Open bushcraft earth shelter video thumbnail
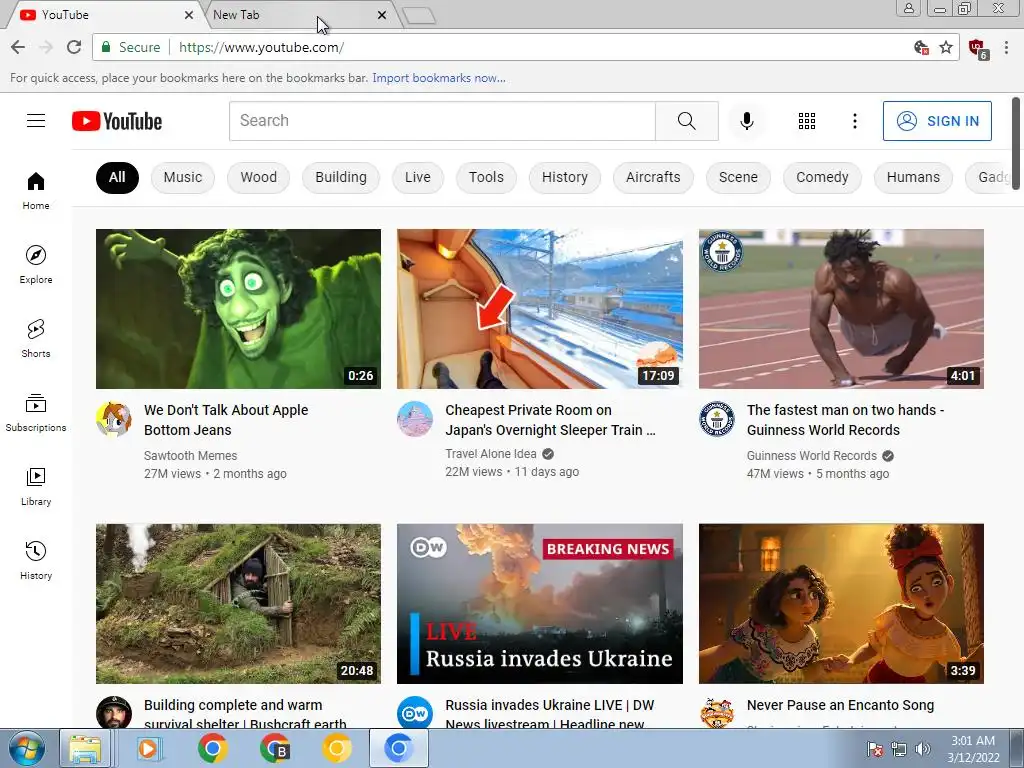The height and width of the screenshot is (768, 1024). pos(238,603)
